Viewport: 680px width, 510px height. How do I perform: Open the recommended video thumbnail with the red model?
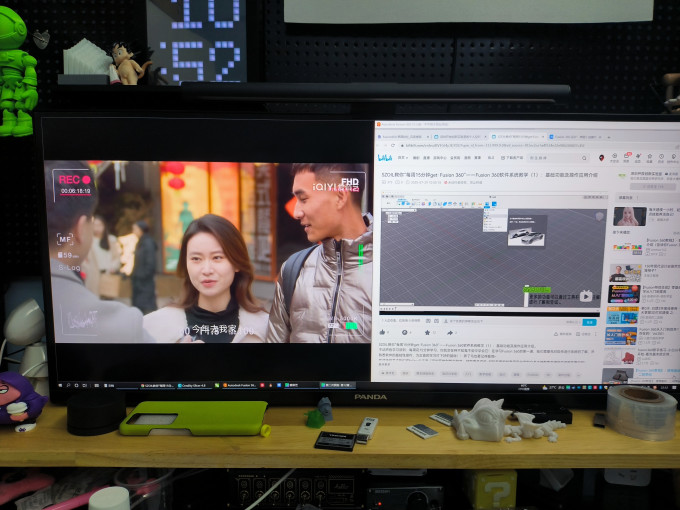(618, 357)
